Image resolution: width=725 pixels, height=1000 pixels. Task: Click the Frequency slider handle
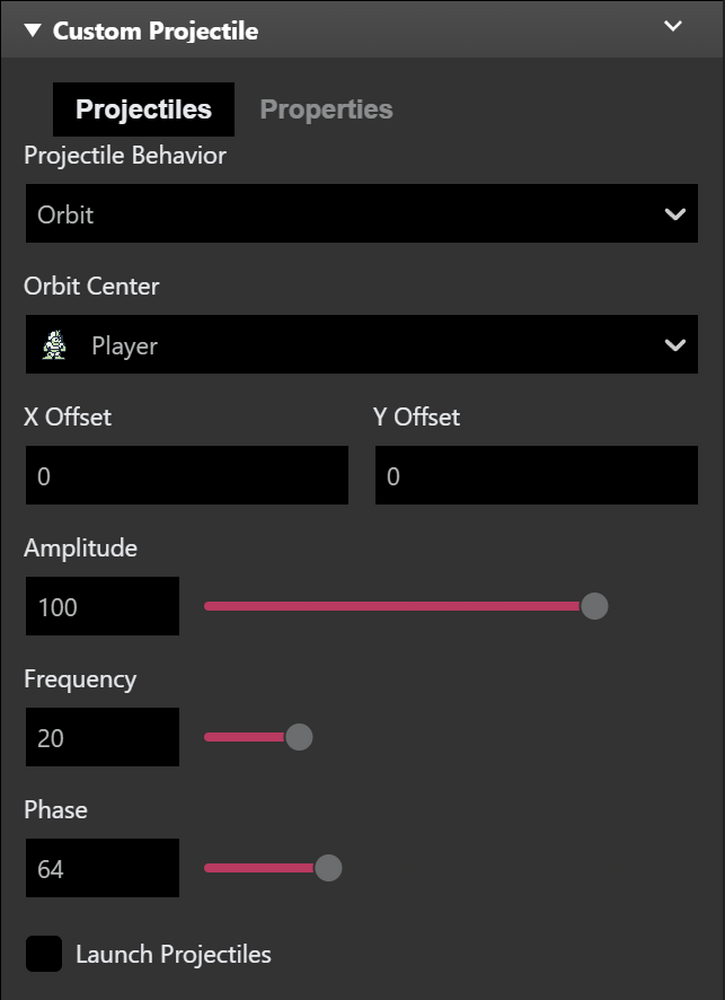tap(298, 737)
